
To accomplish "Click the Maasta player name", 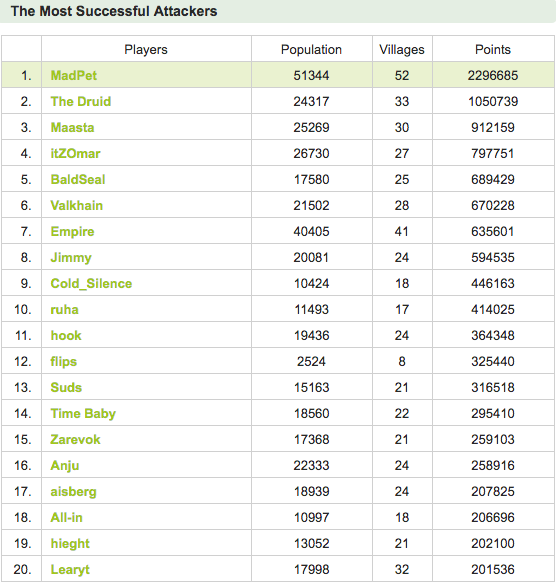I will (x=72, y=127).
